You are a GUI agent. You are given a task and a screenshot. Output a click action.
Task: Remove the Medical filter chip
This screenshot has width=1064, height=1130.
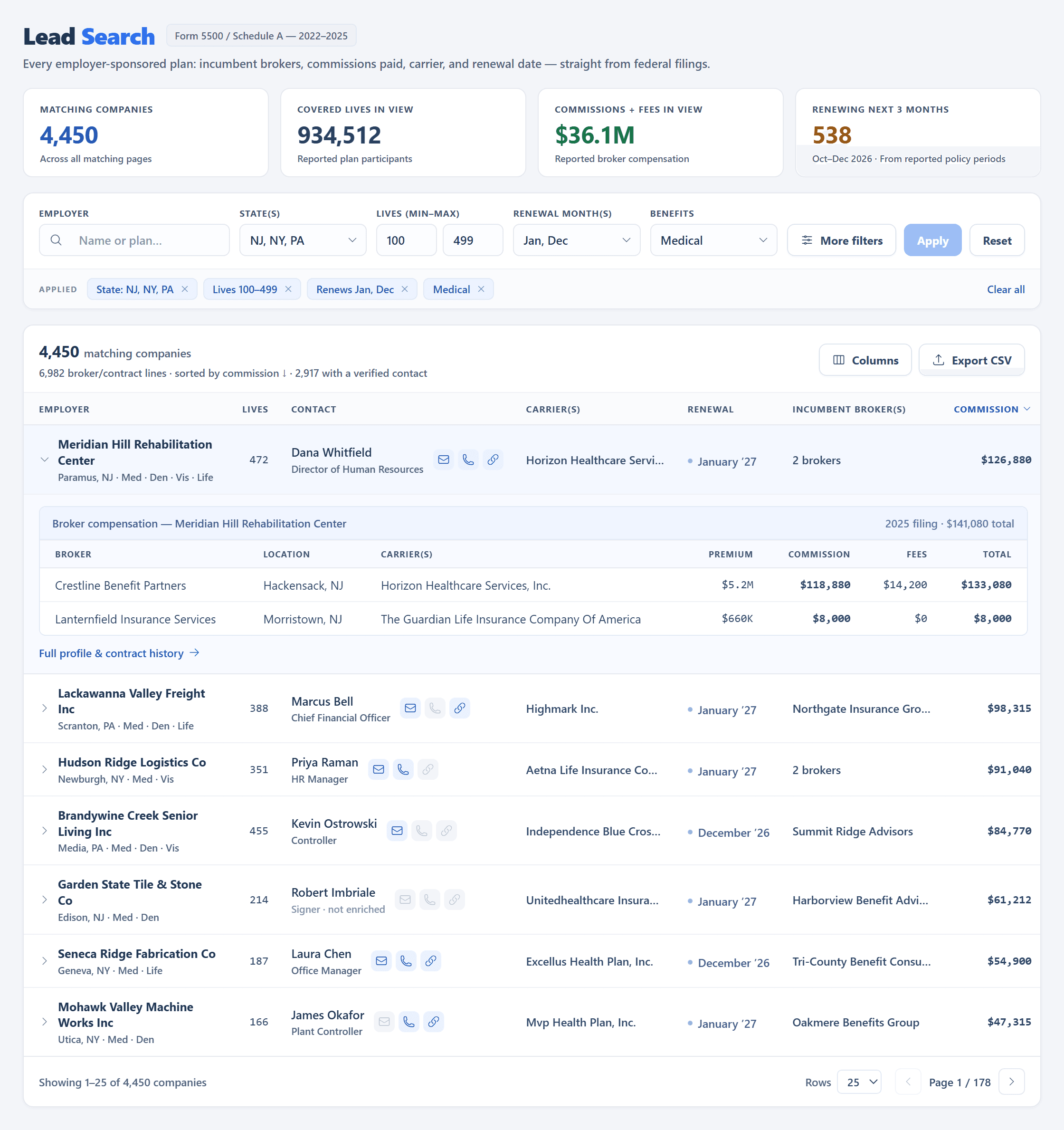[481, 289]
